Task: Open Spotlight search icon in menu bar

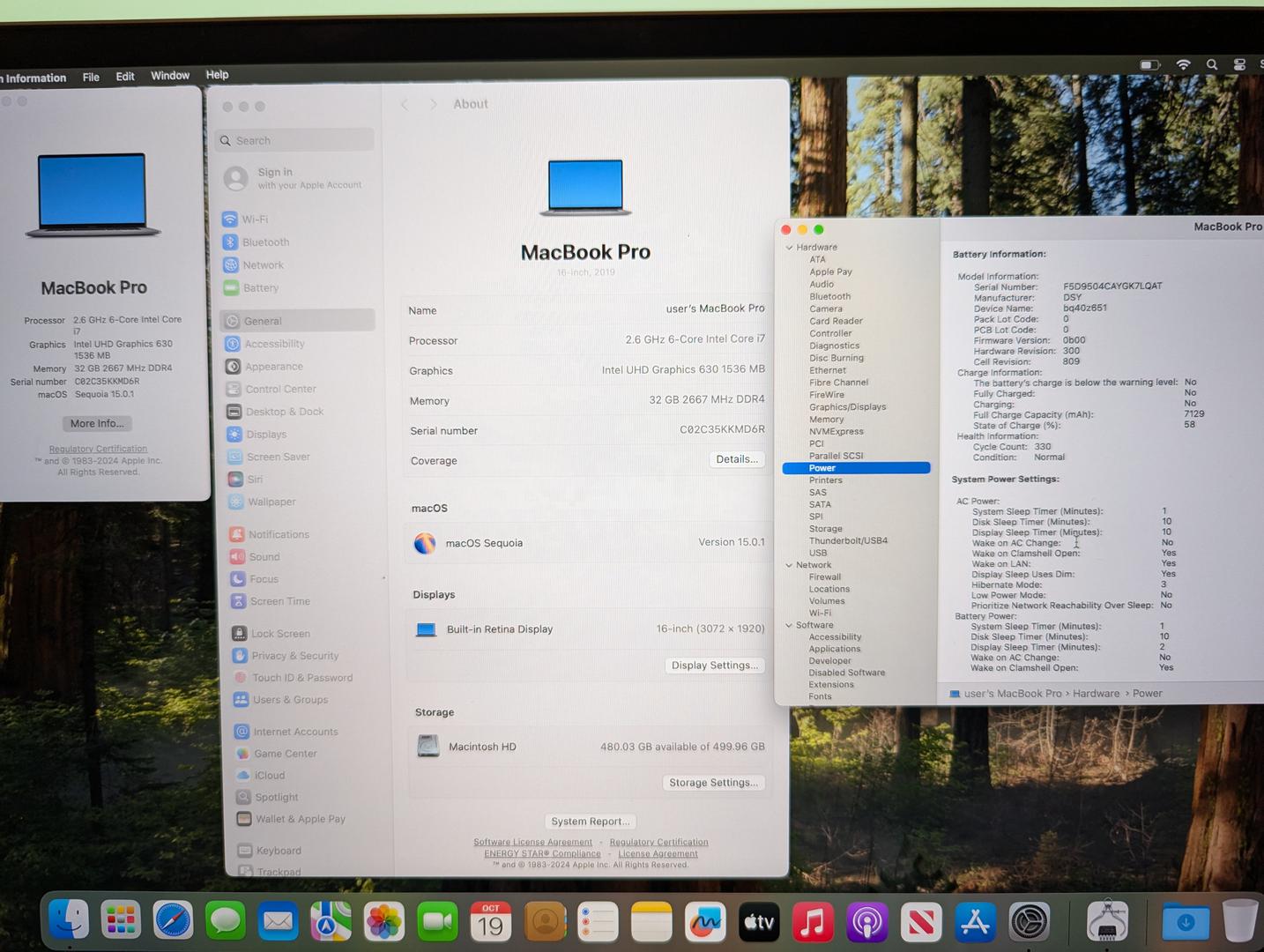Action: click(1212, 64)
